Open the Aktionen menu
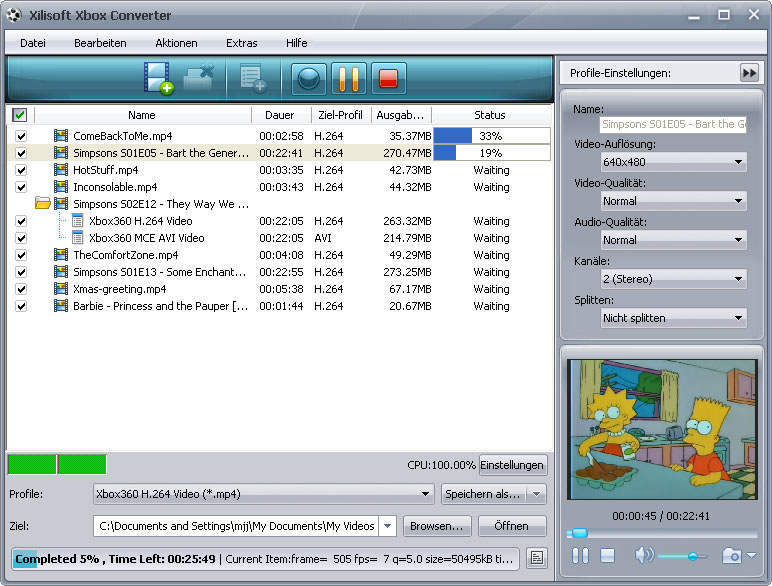 [x=176, y=43]
